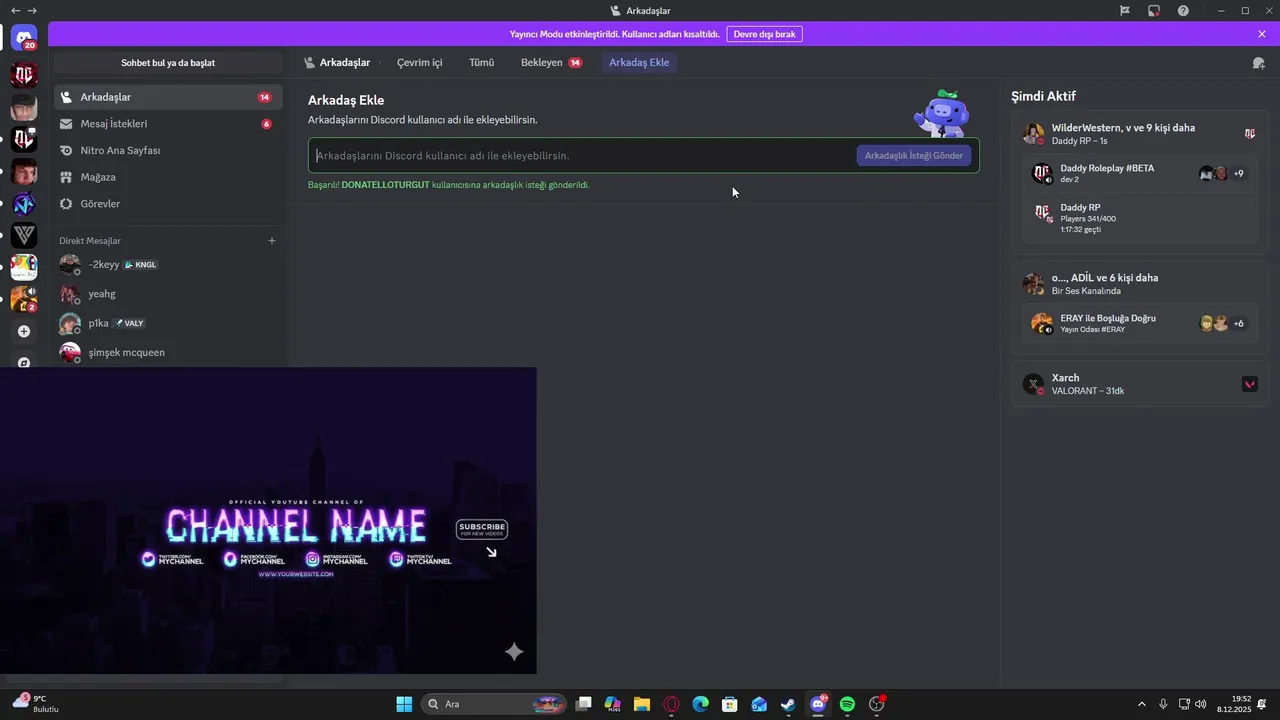Click the create DM plus icon beside Direkt Mesajlar

tap(271, 241)
